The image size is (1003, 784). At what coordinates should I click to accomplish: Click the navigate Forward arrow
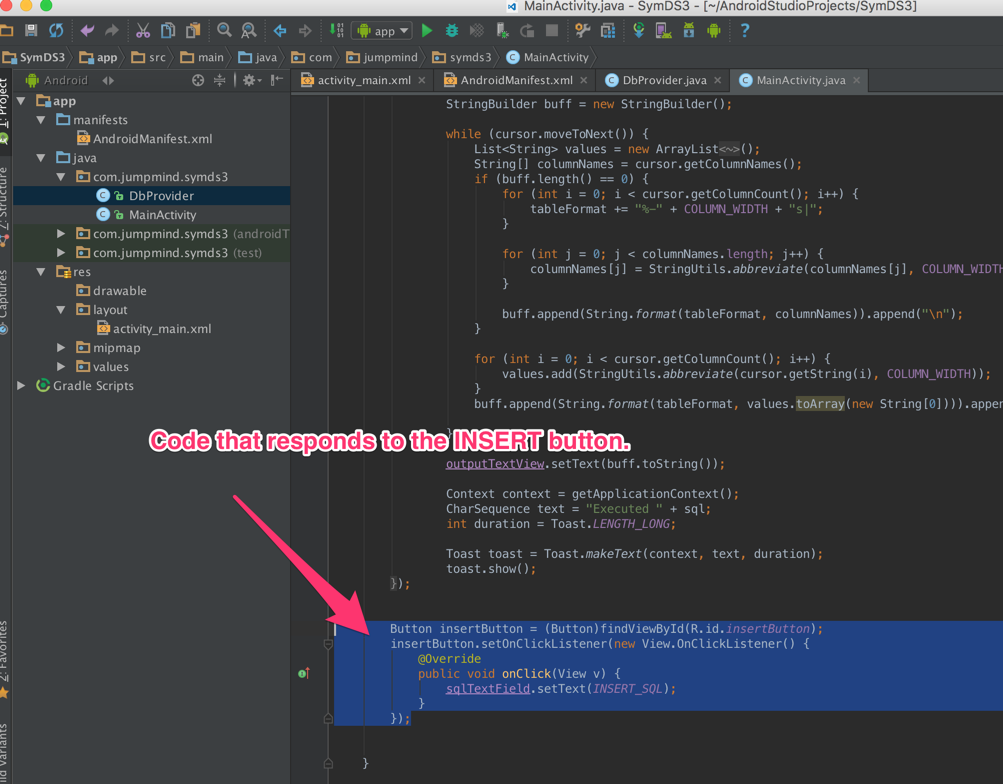304,31
